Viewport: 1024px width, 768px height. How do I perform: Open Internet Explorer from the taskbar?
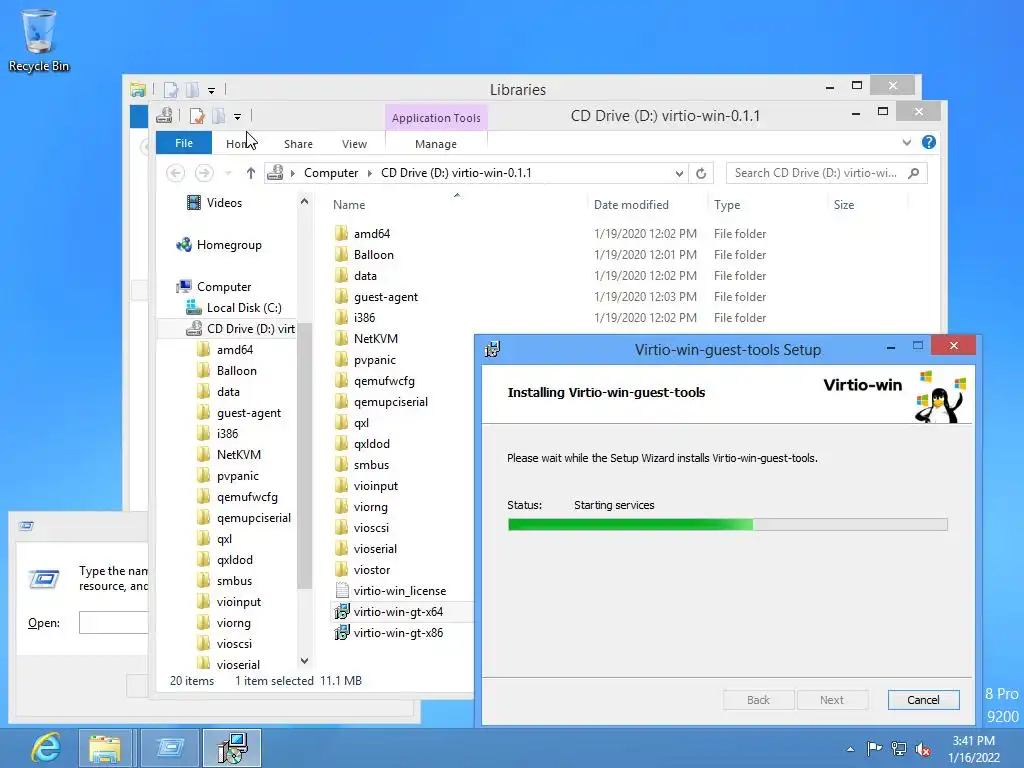coord(45,748)
